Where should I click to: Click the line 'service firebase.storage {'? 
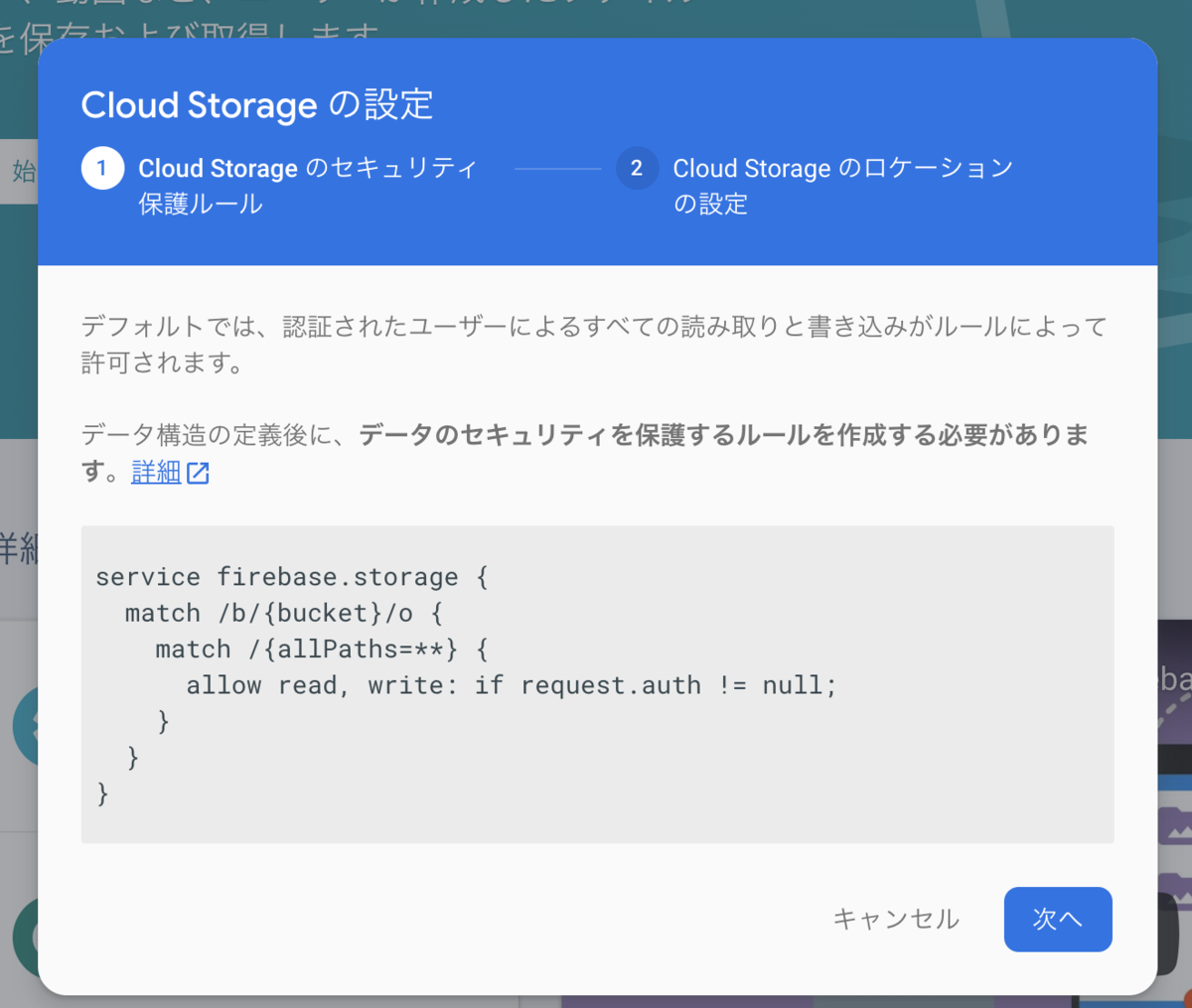291,577
